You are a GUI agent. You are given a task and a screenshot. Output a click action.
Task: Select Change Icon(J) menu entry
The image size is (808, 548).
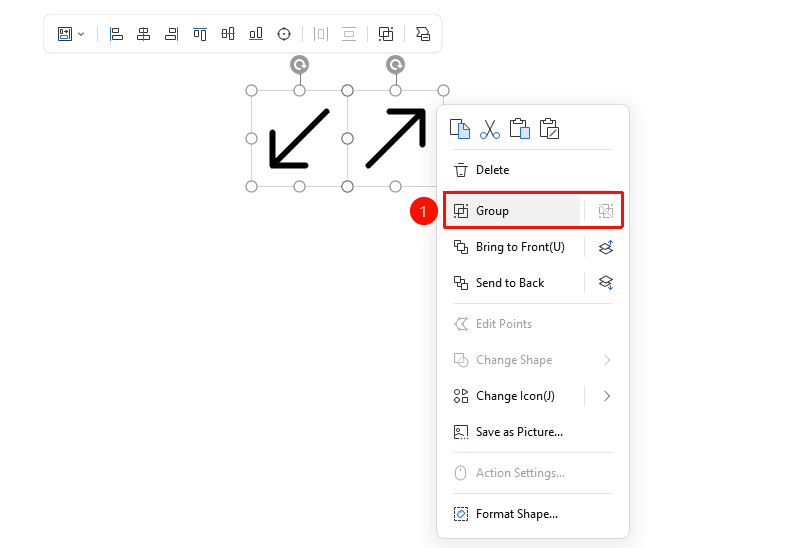coord(513,396)
